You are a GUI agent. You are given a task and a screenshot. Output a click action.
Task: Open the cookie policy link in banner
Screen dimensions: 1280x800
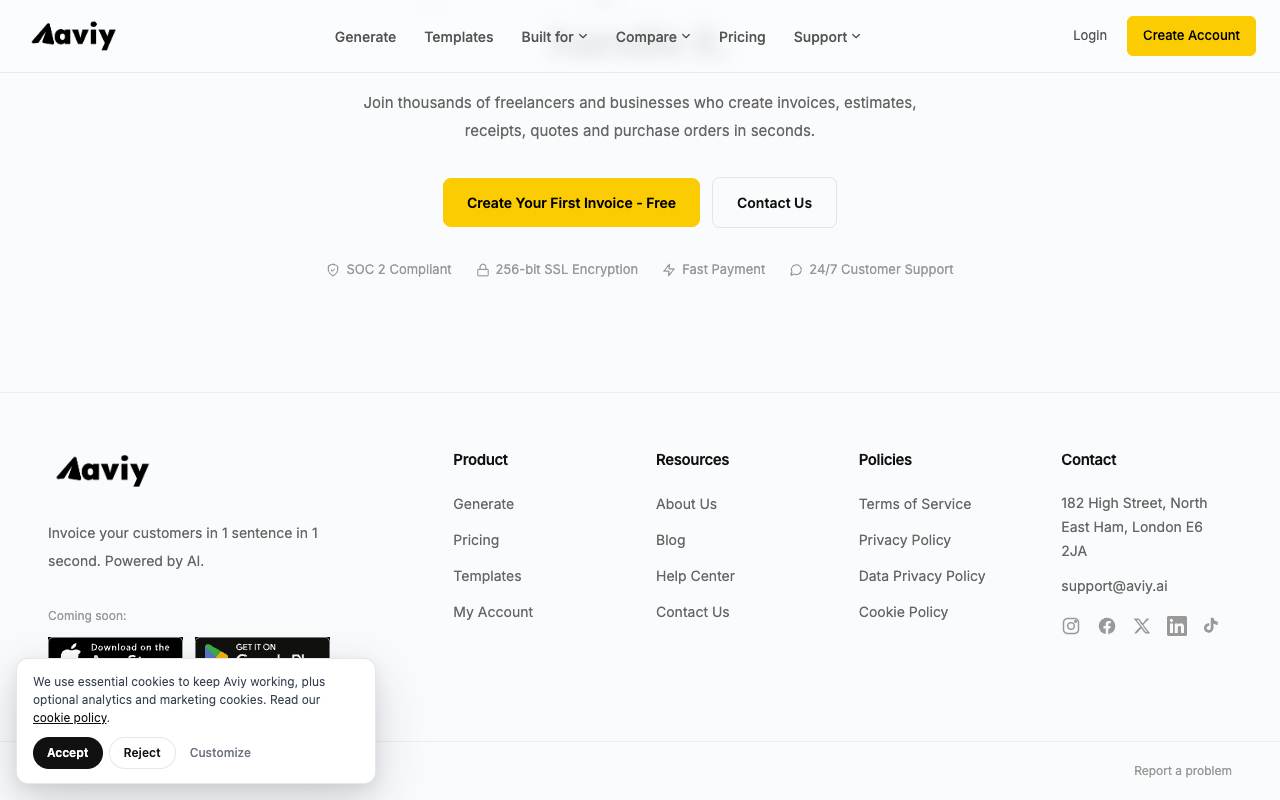point(70,718)
